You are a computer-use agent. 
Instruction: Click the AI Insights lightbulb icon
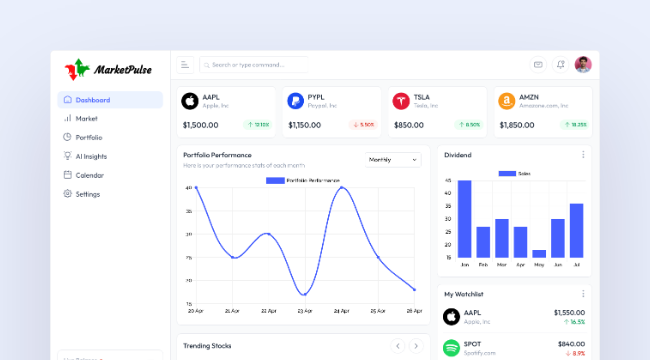coord(68,156)
